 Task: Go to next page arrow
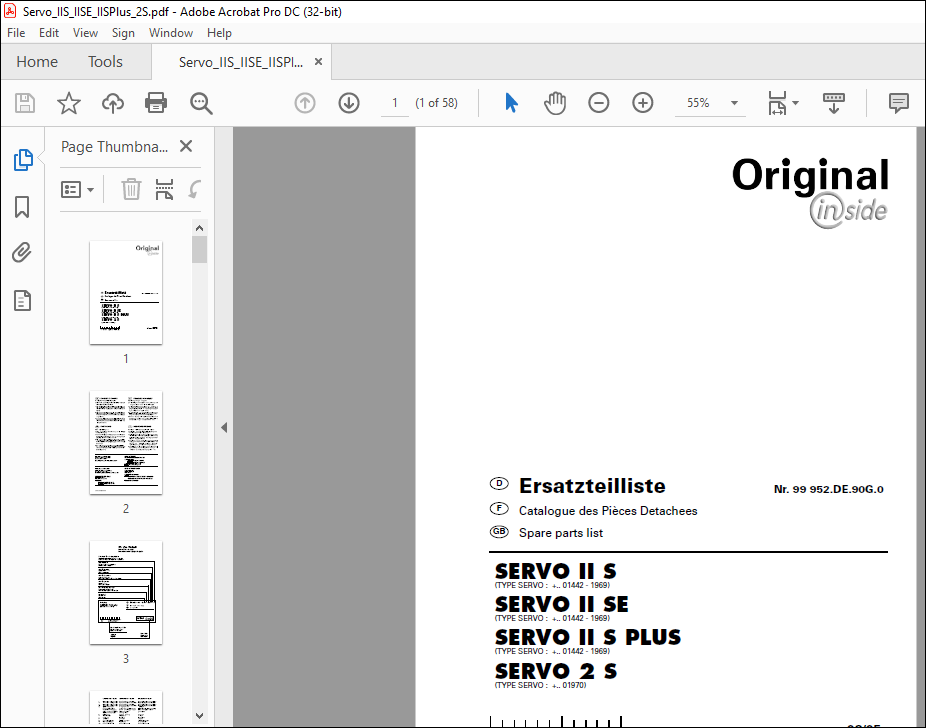(x=349, y=103)
